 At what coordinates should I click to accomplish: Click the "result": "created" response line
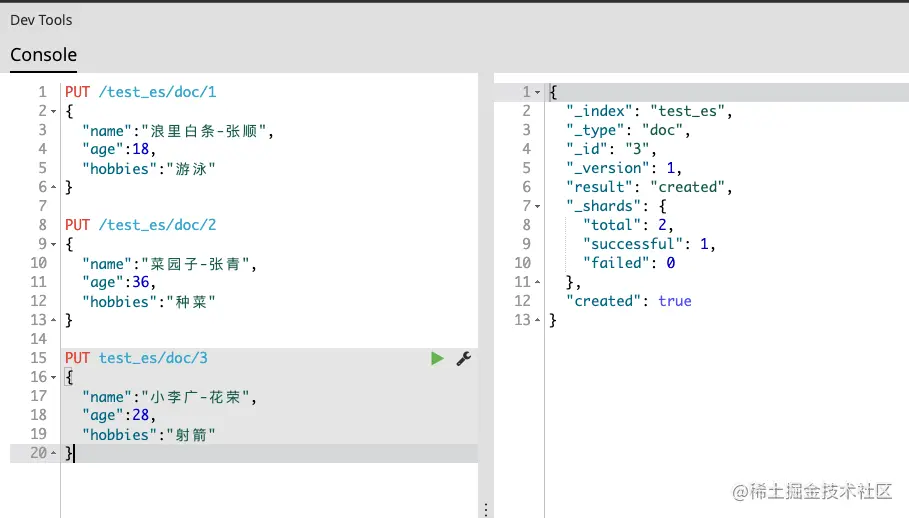649,187
